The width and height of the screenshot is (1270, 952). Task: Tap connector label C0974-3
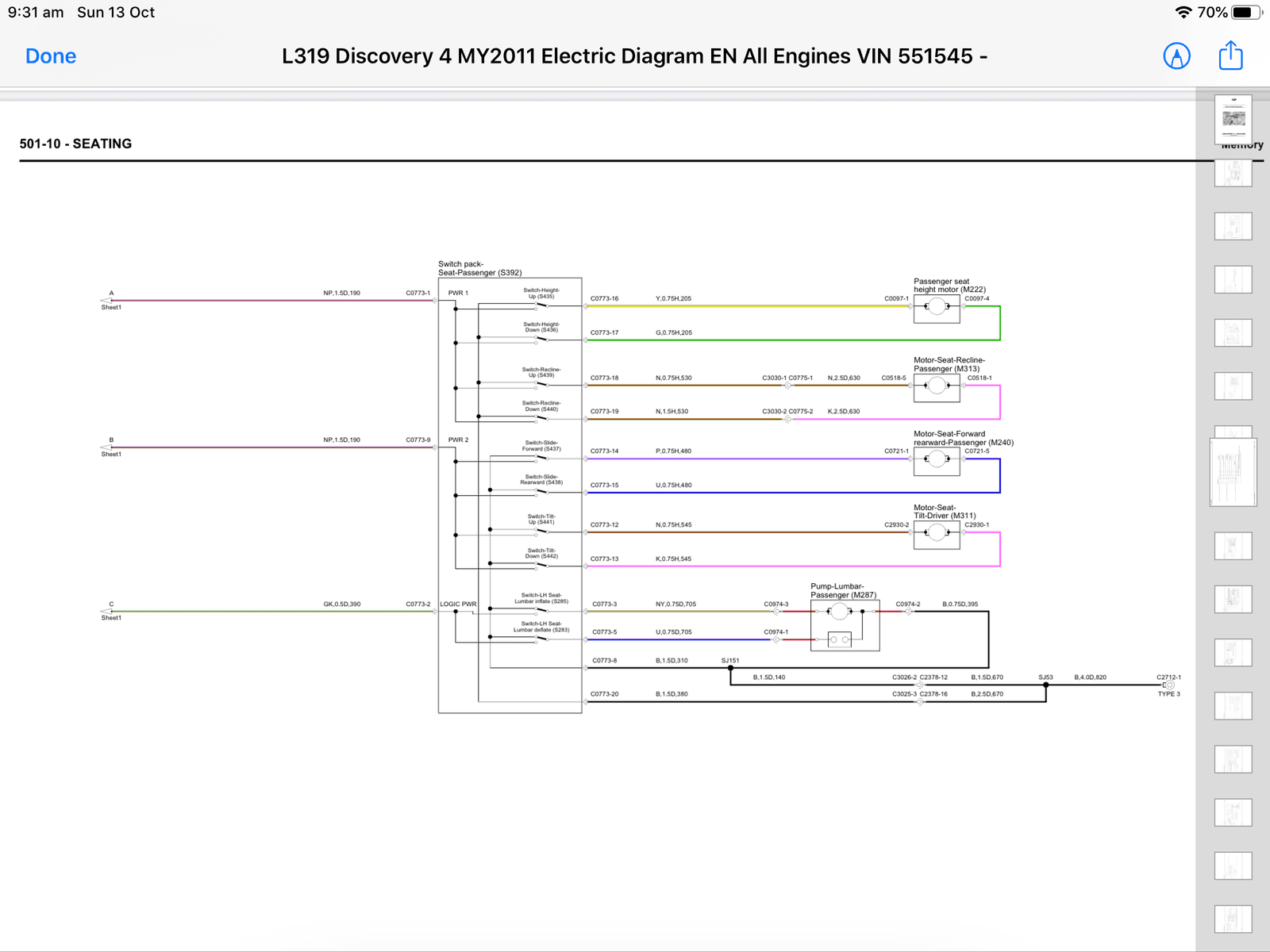pyautogui.click(x=775, y=604)
